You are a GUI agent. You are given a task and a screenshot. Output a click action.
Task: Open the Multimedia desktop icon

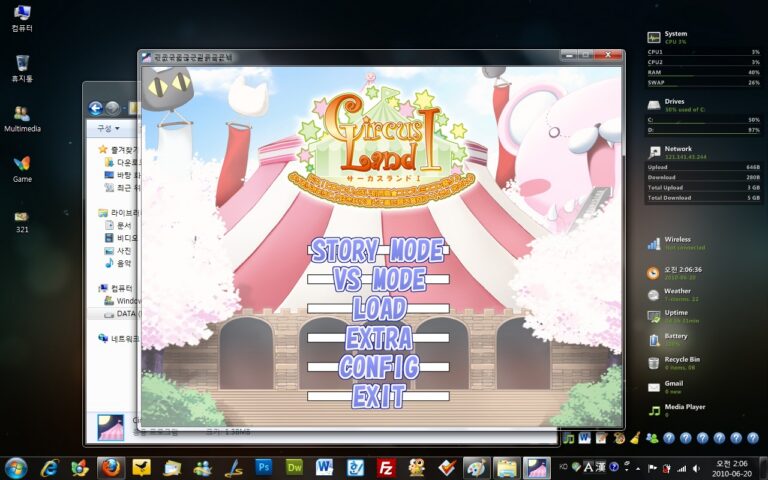[22, 119]
